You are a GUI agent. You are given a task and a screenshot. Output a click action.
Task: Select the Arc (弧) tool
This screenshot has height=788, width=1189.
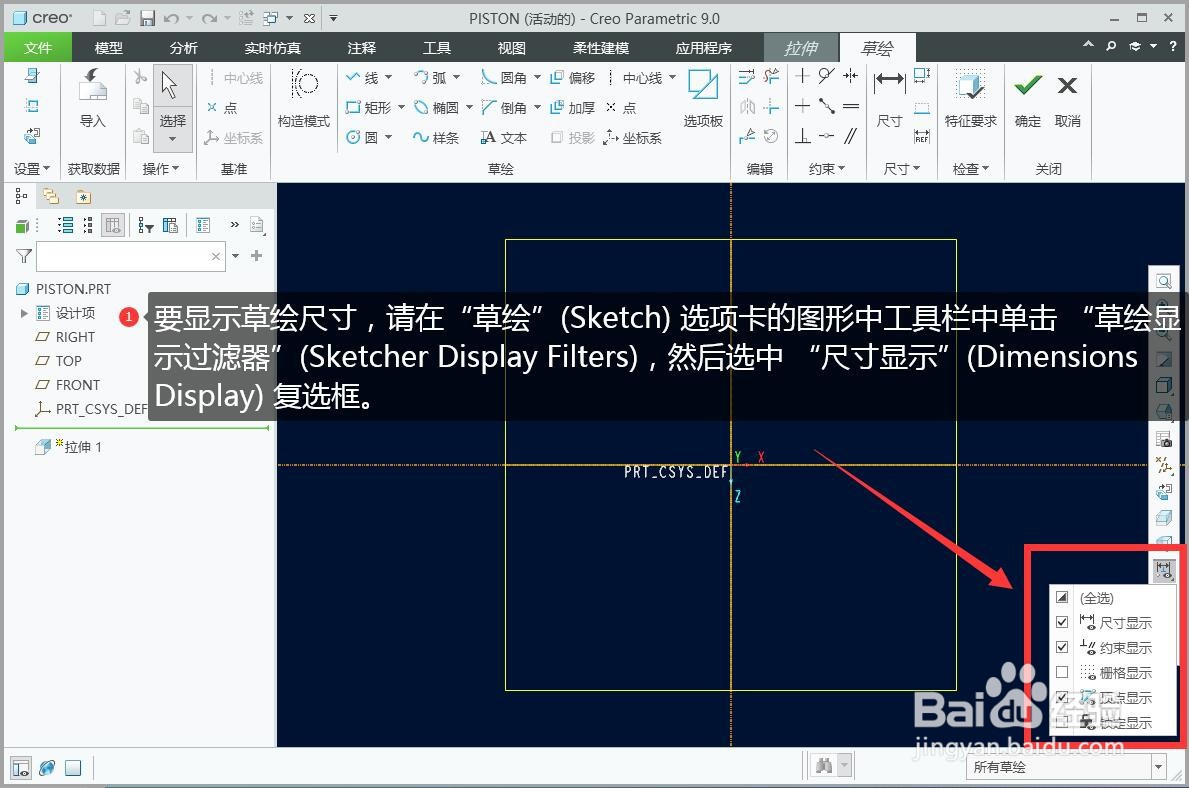click(x=431, y=77)
